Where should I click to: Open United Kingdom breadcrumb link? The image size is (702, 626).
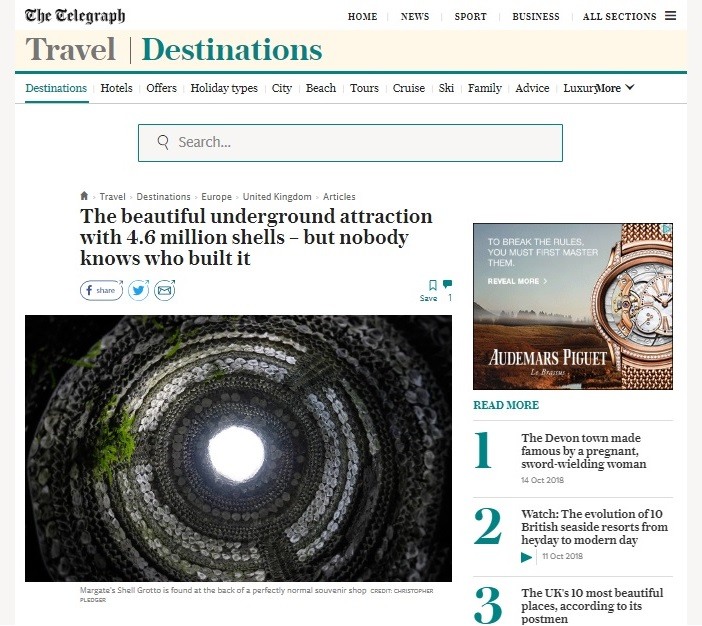pyautogui.click(x=277, y=197)
